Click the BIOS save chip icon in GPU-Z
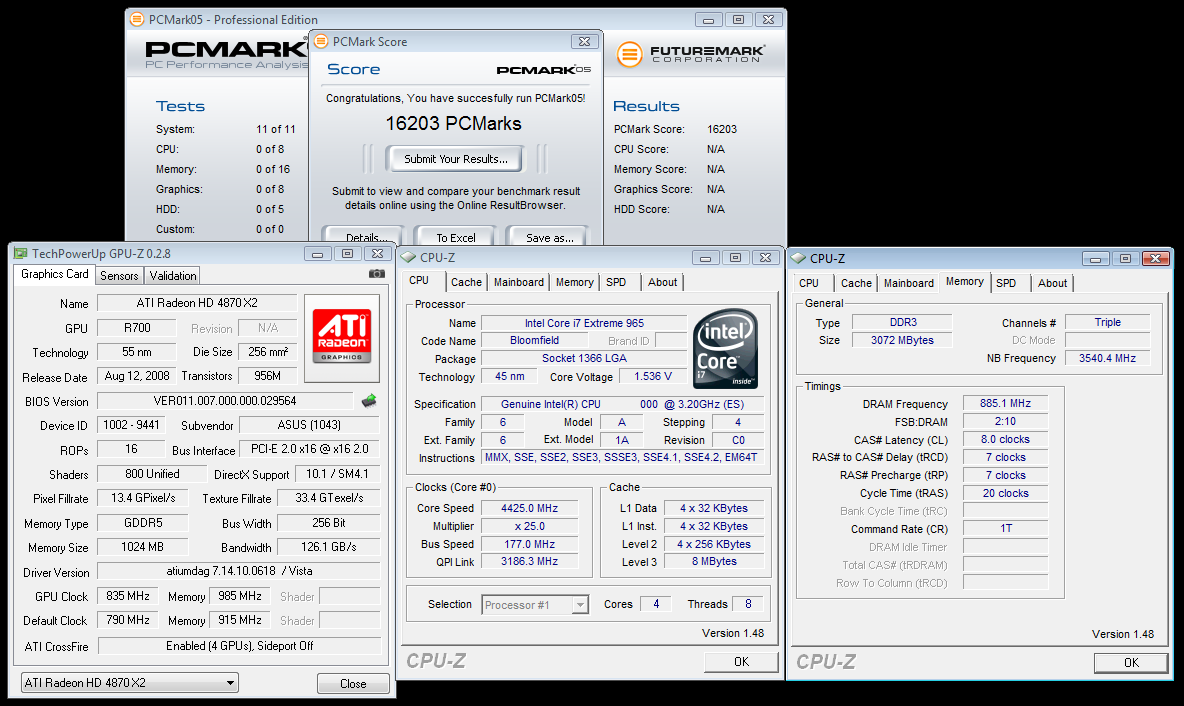This screenshot has height=706, width=1184. (368, 401)
